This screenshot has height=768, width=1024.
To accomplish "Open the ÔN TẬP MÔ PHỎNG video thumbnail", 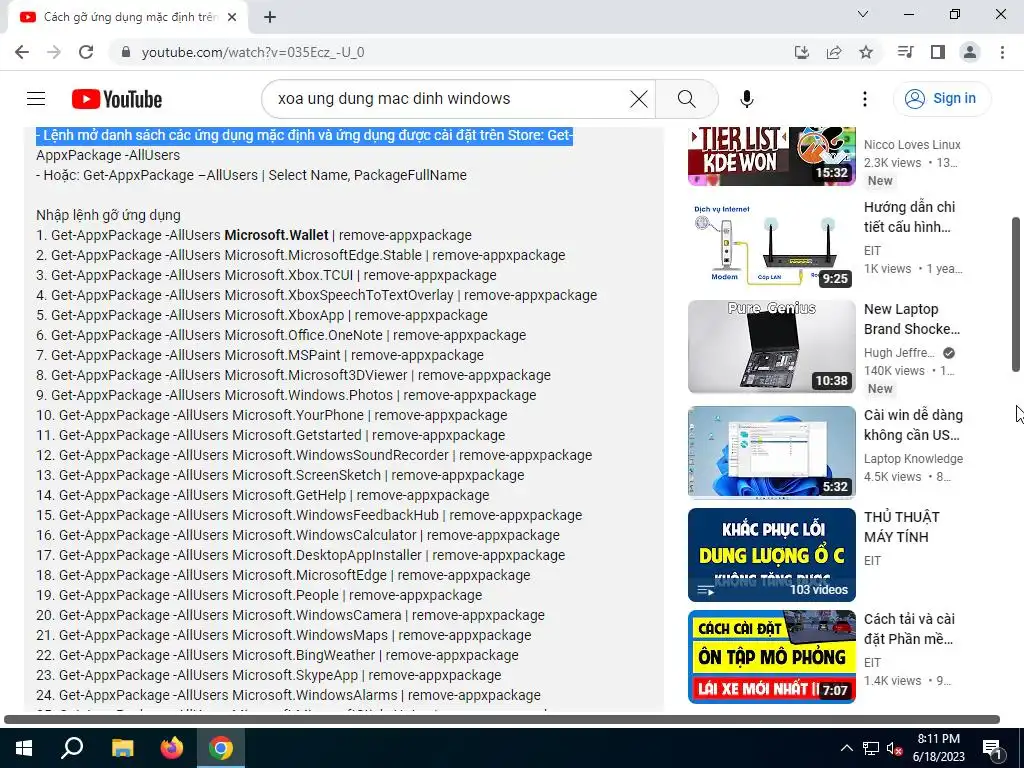I will click(771, 656).
